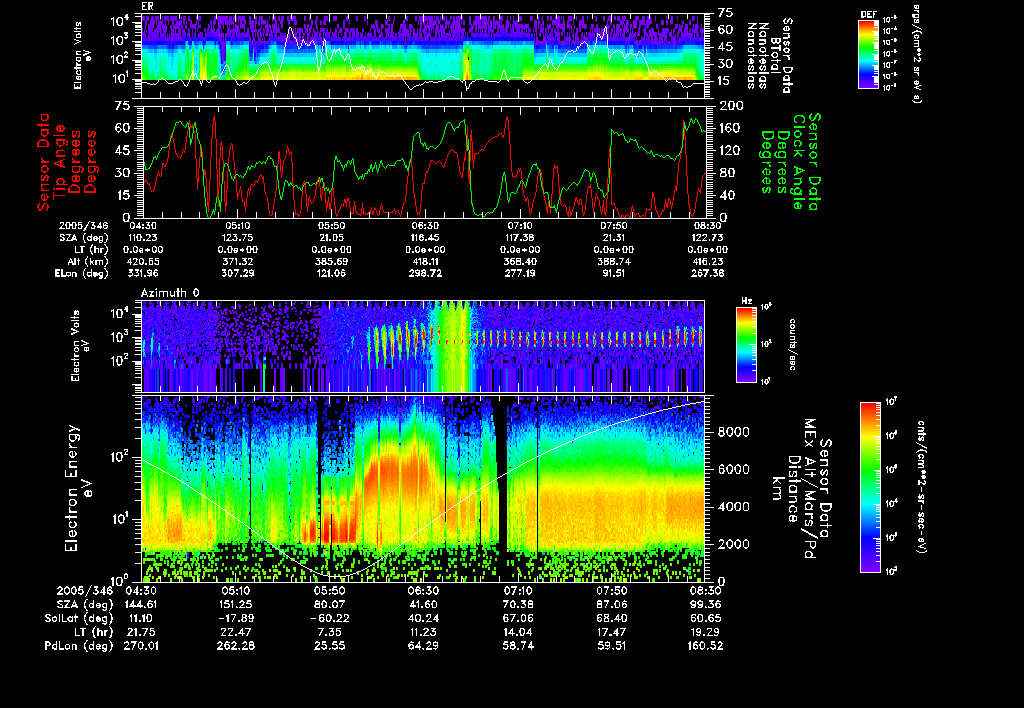Click the 'Sensor Data BTotal Nanoteslas' axis label
The width and height of the screenshot is (1024, 708).
[769, 56]
